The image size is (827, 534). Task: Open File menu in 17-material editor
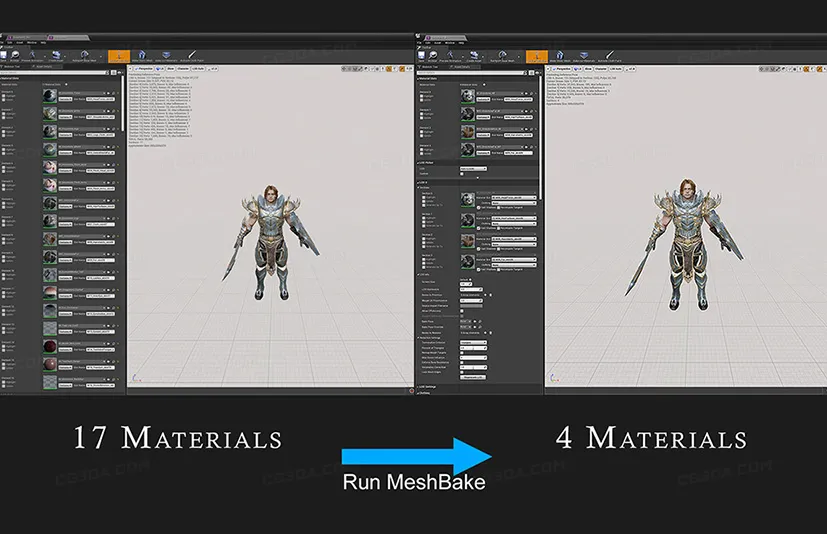2,43
